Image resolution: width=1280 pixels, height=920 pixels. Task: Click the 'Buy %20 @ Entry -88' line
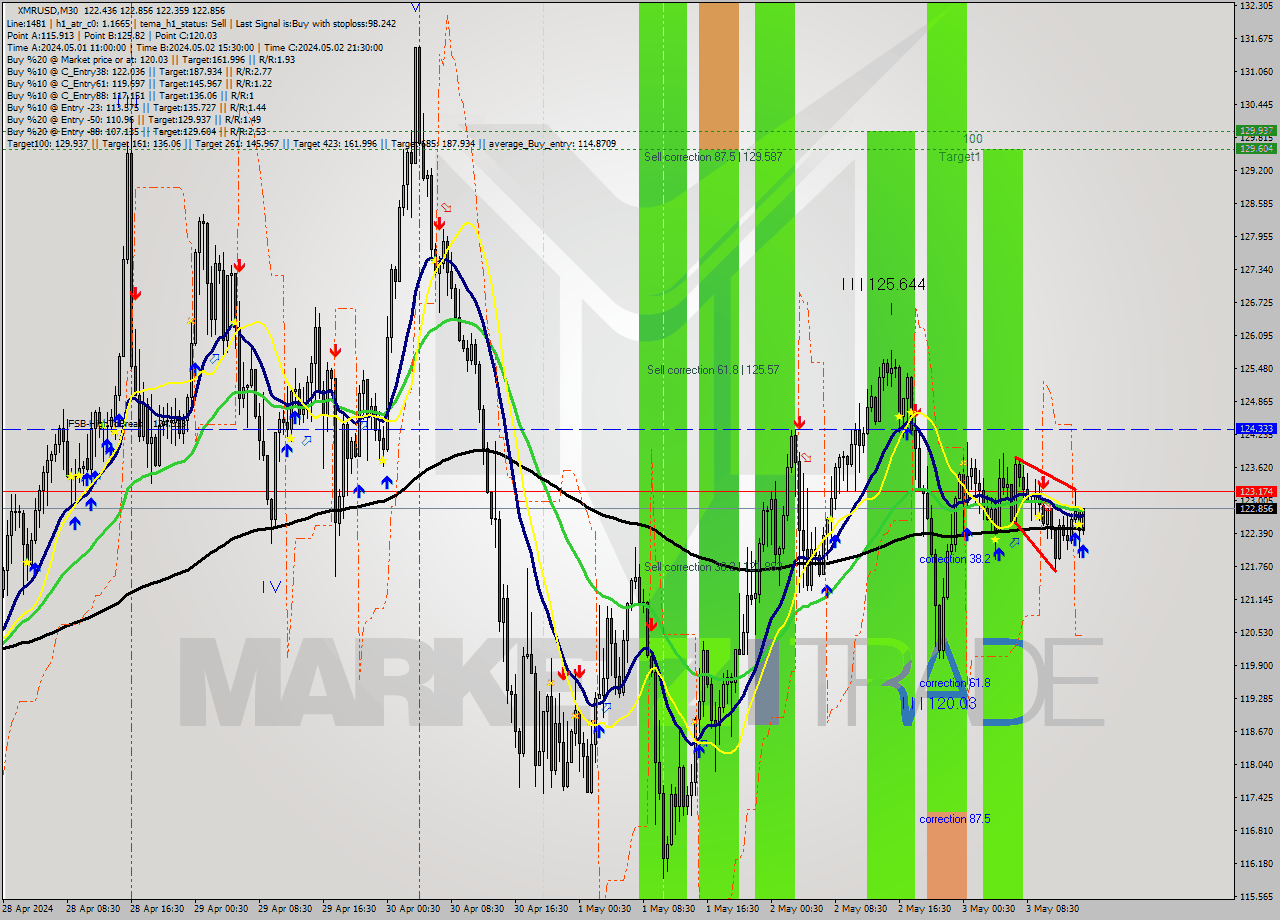click(136, 131)
